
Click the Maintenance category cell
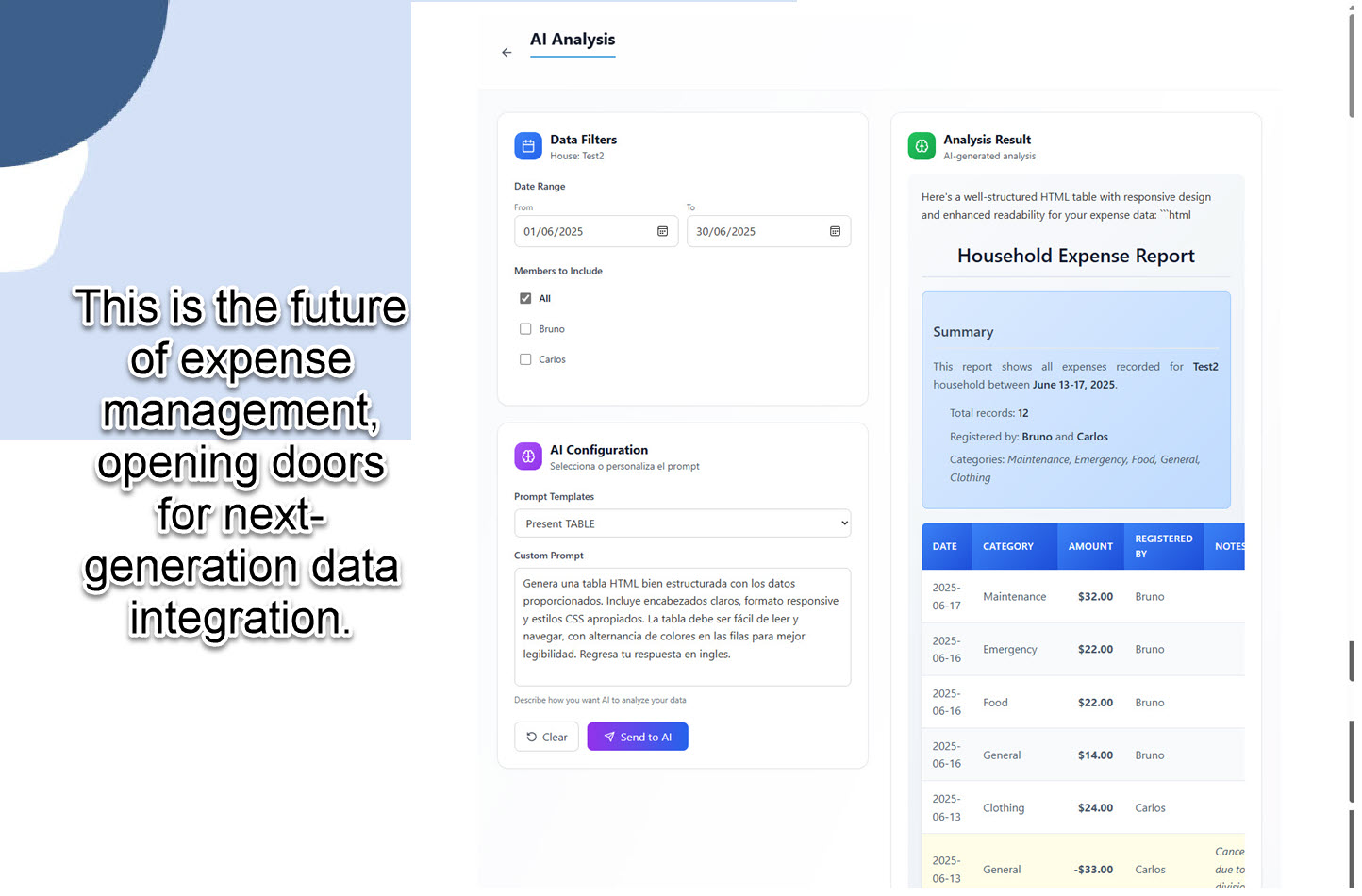pos(1014,597)
